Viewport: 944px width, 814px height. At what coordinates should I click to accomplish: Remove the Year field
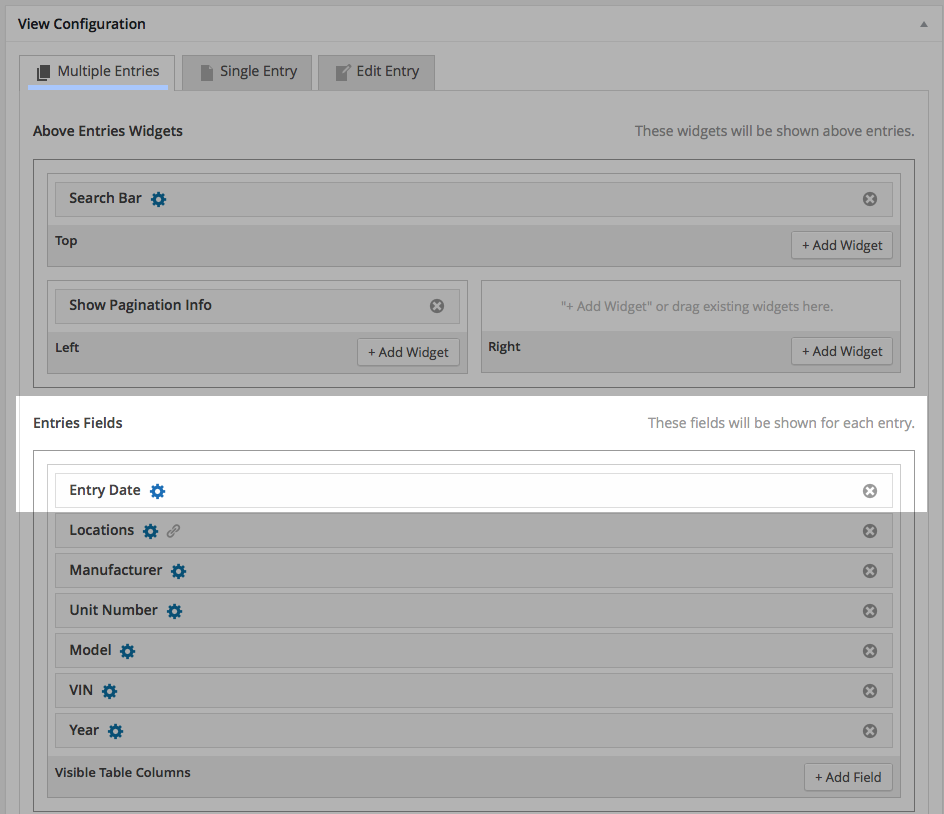869,731
